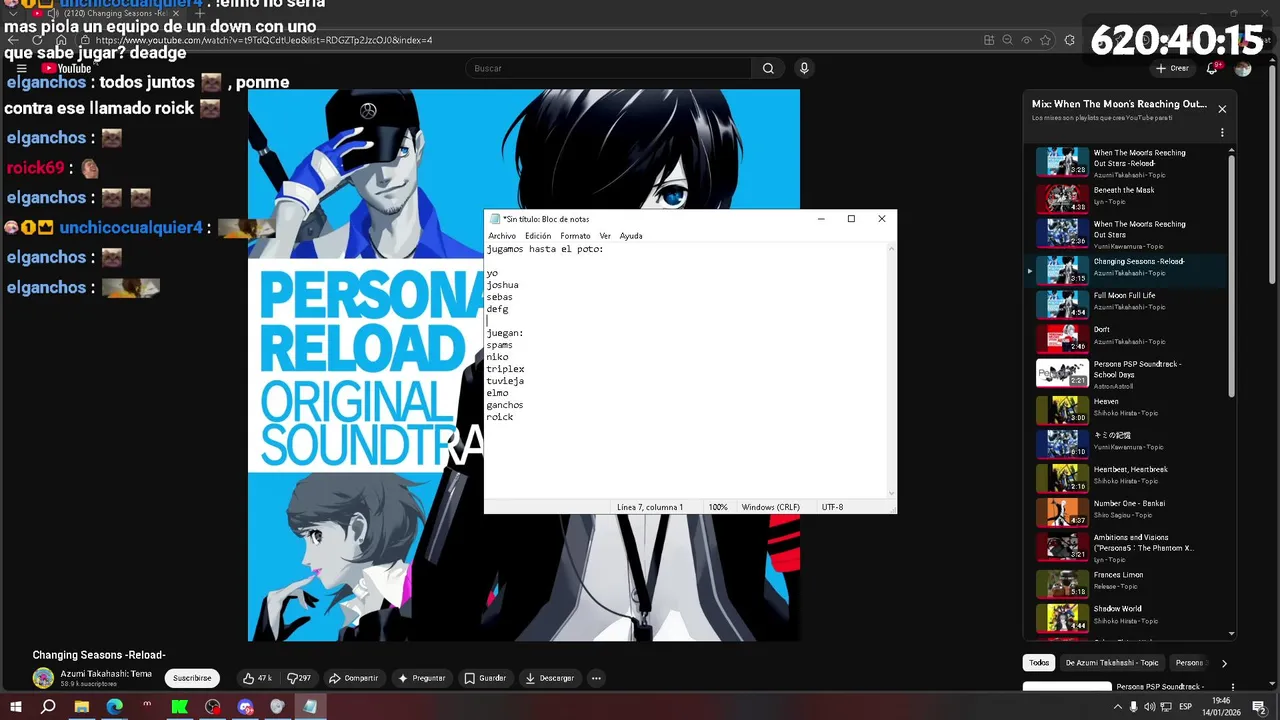1280x720 pixels.
Task: Open the Windows Start menu
Action: coord(16,706)
